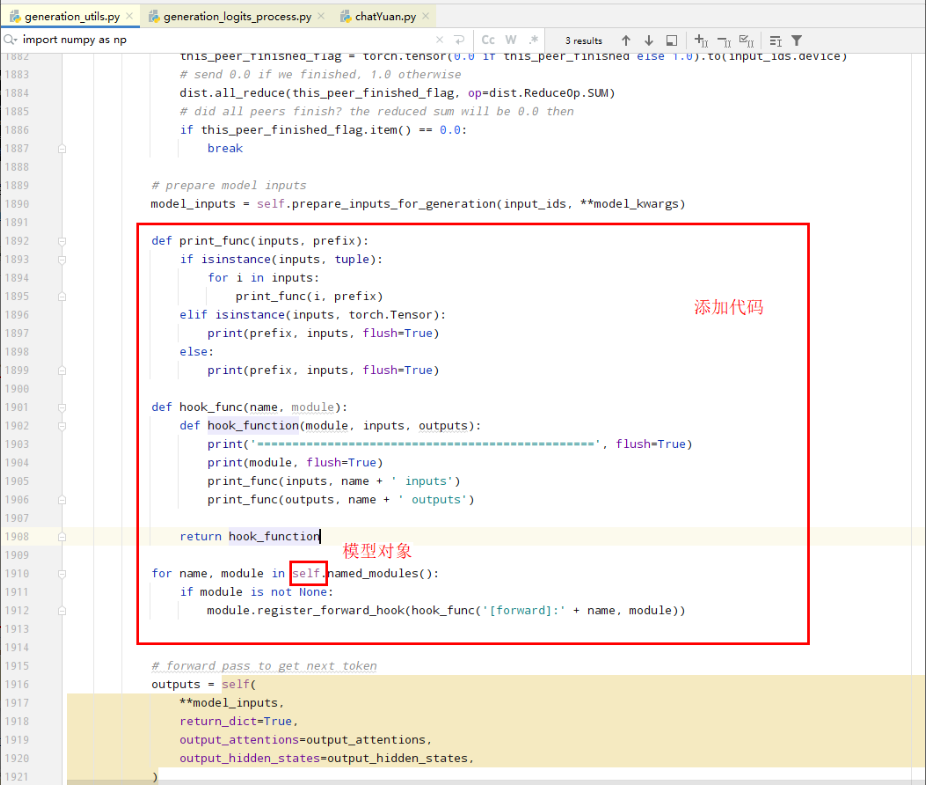Jump to previous search occurrence
This screenshot has height=785, width=926.
pyautogui.click(x=626, y=40)
